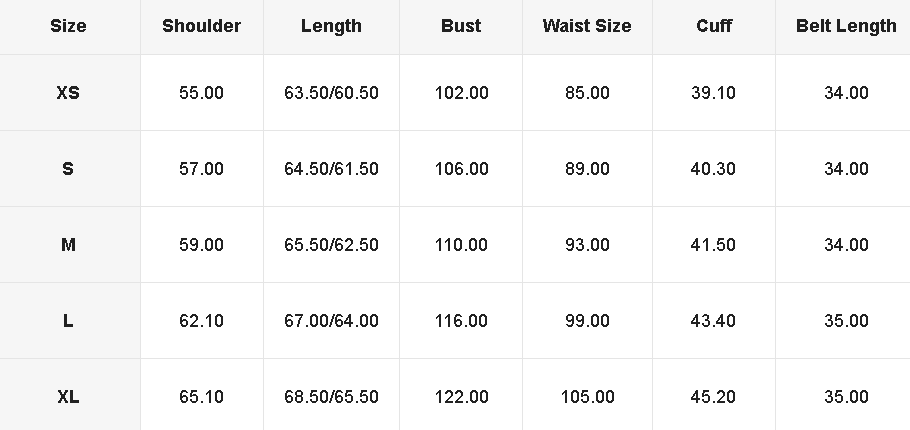The height and width of the screenshot is (430, 910).
Task: Select the 39.10 cuff cell
Action: point(713,93)
